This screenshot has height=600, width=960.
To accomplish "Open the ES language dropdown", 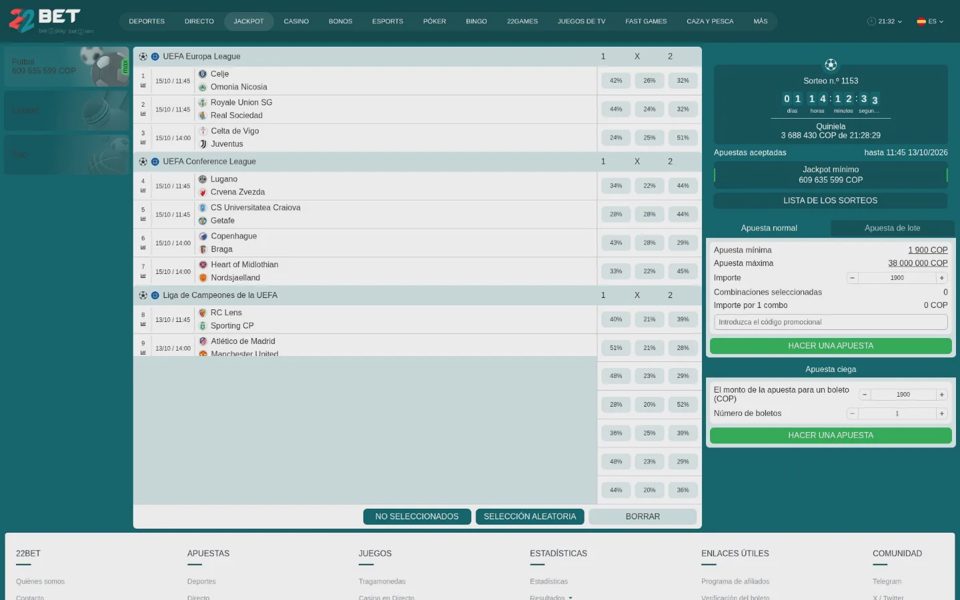I will tap(930, 21).
